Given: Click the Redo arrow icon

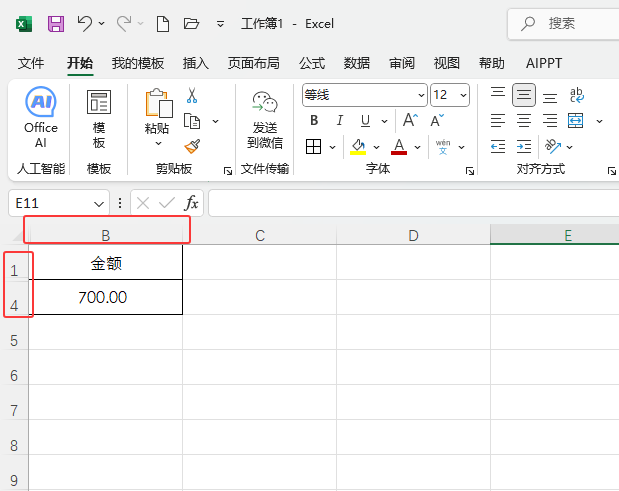Looking at the screenshot, I should click(124, 24).
